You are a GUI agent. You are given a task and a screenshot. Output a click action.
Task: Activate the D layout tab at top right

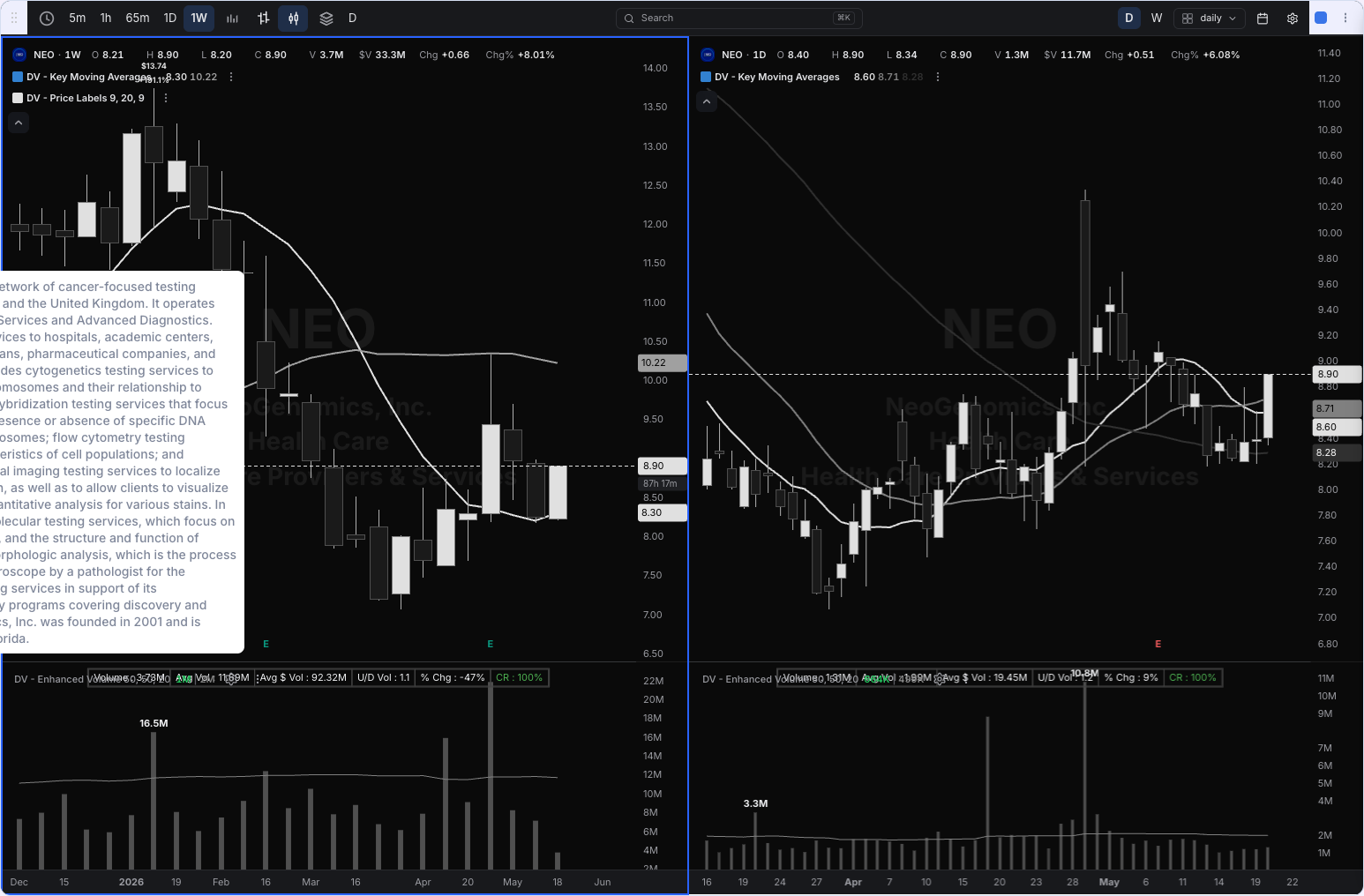[1128, 18]
